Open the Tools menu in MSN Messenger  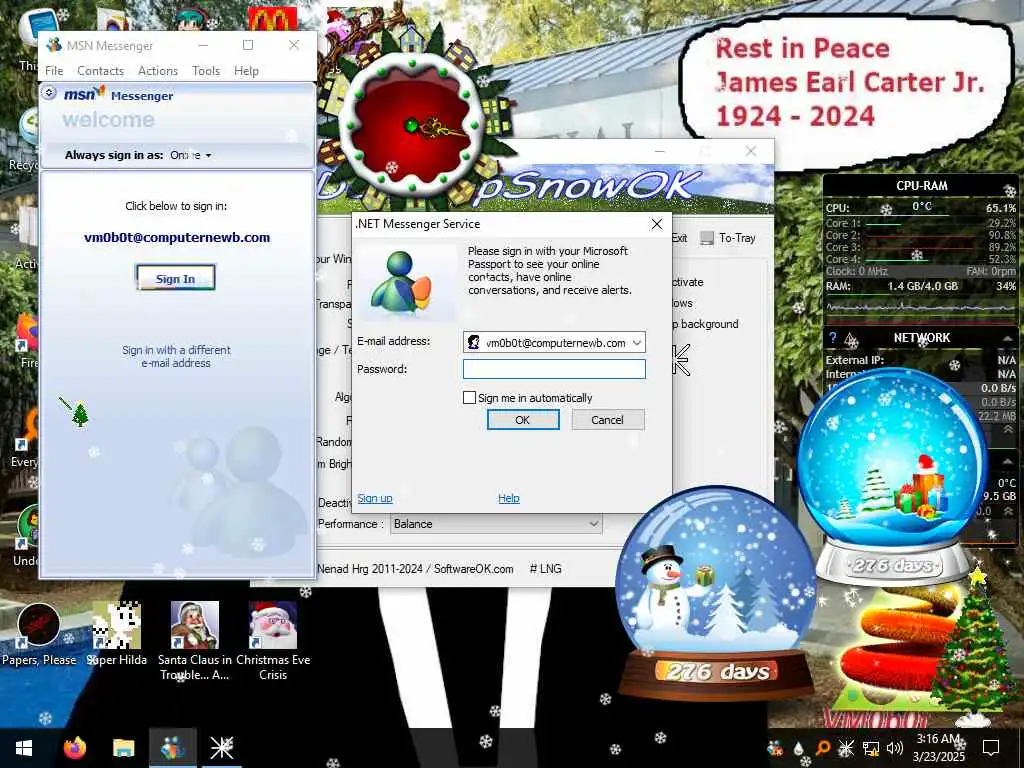click(206, 71)
